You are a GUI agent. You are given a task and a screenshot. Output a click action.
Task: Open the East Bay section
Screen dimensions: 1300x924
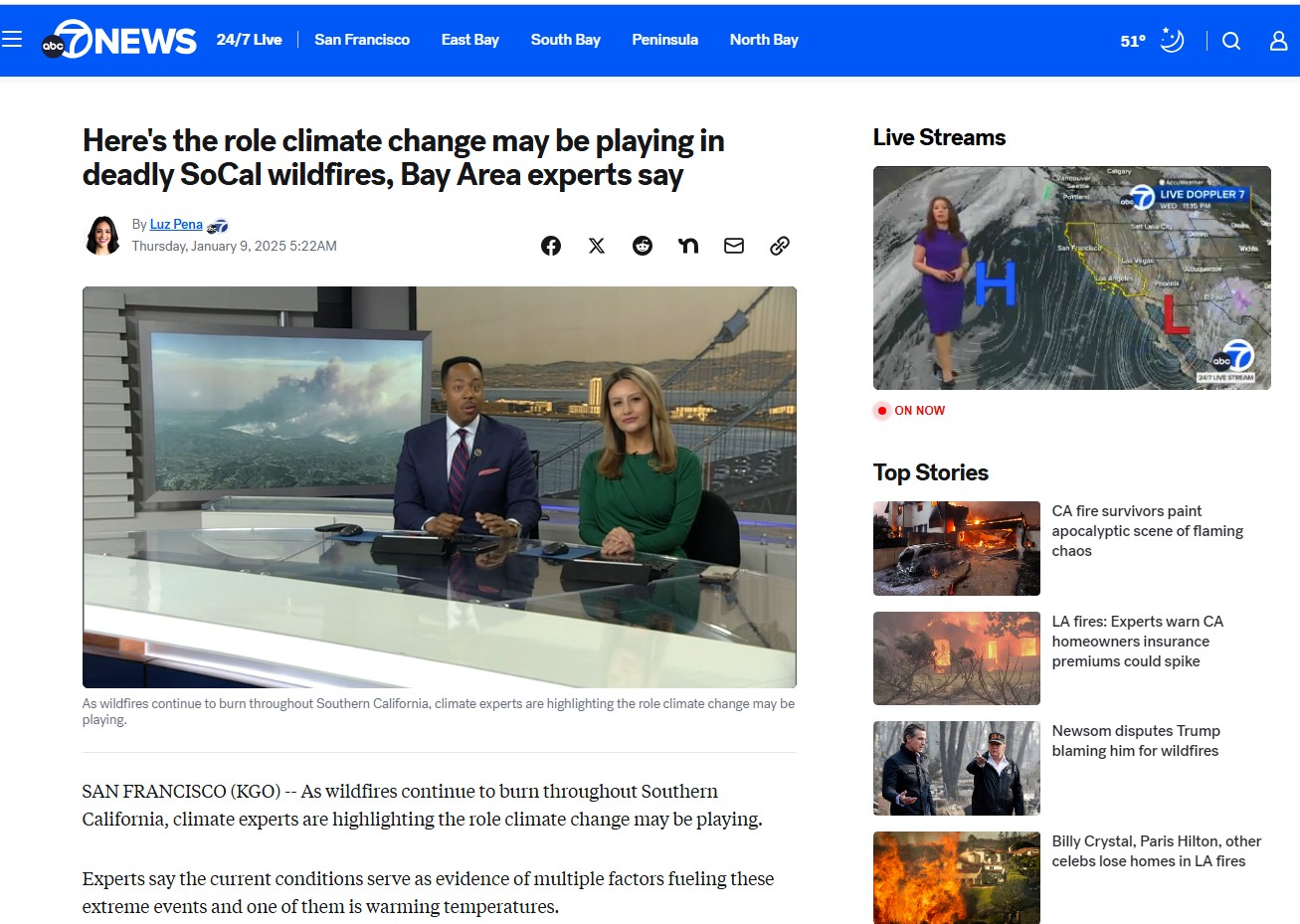(x=469, y=40)
